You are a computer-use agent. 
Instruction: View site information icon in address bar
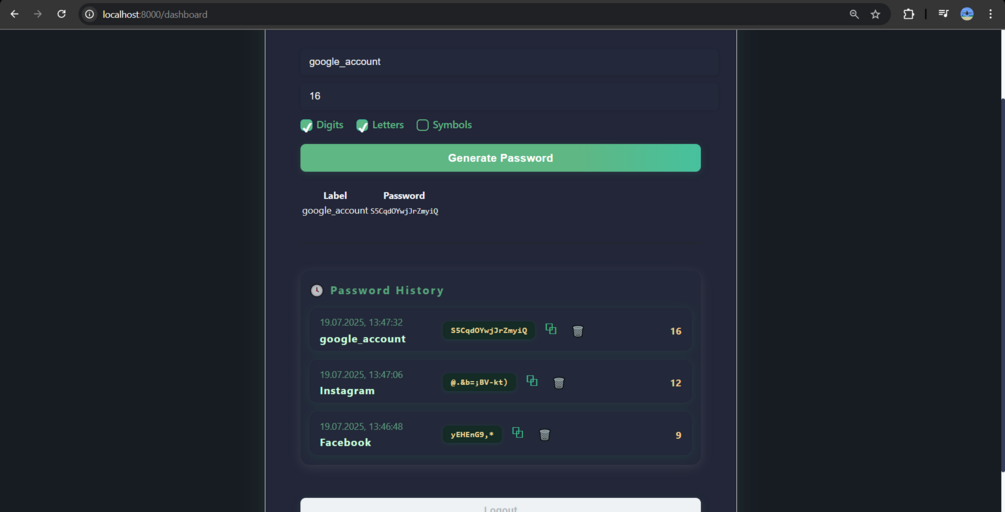[90, 14]
